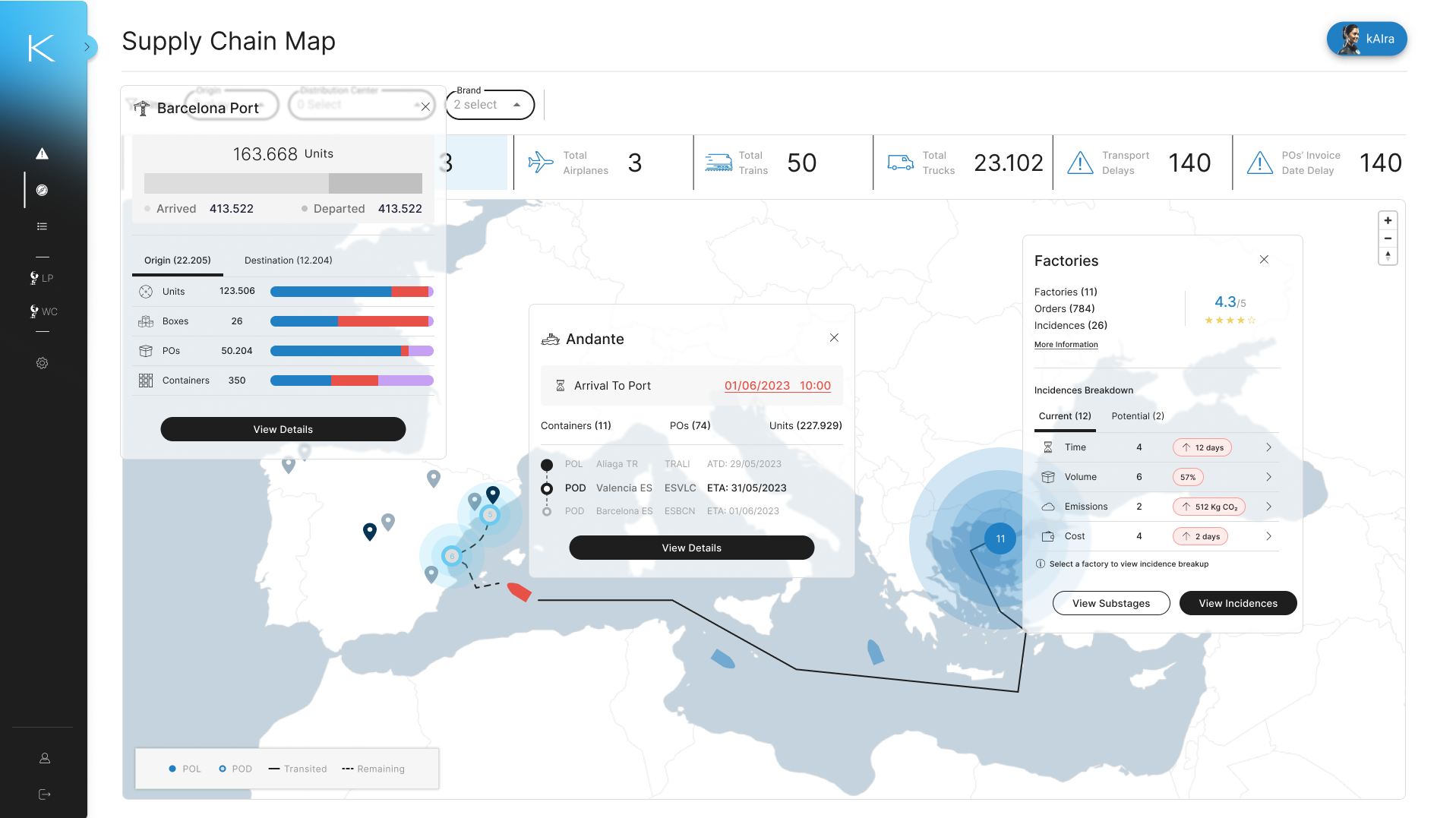This screenshot has width=1456, height=818.
Task: Click the red ship marker on map
Action: pos(519,592)
